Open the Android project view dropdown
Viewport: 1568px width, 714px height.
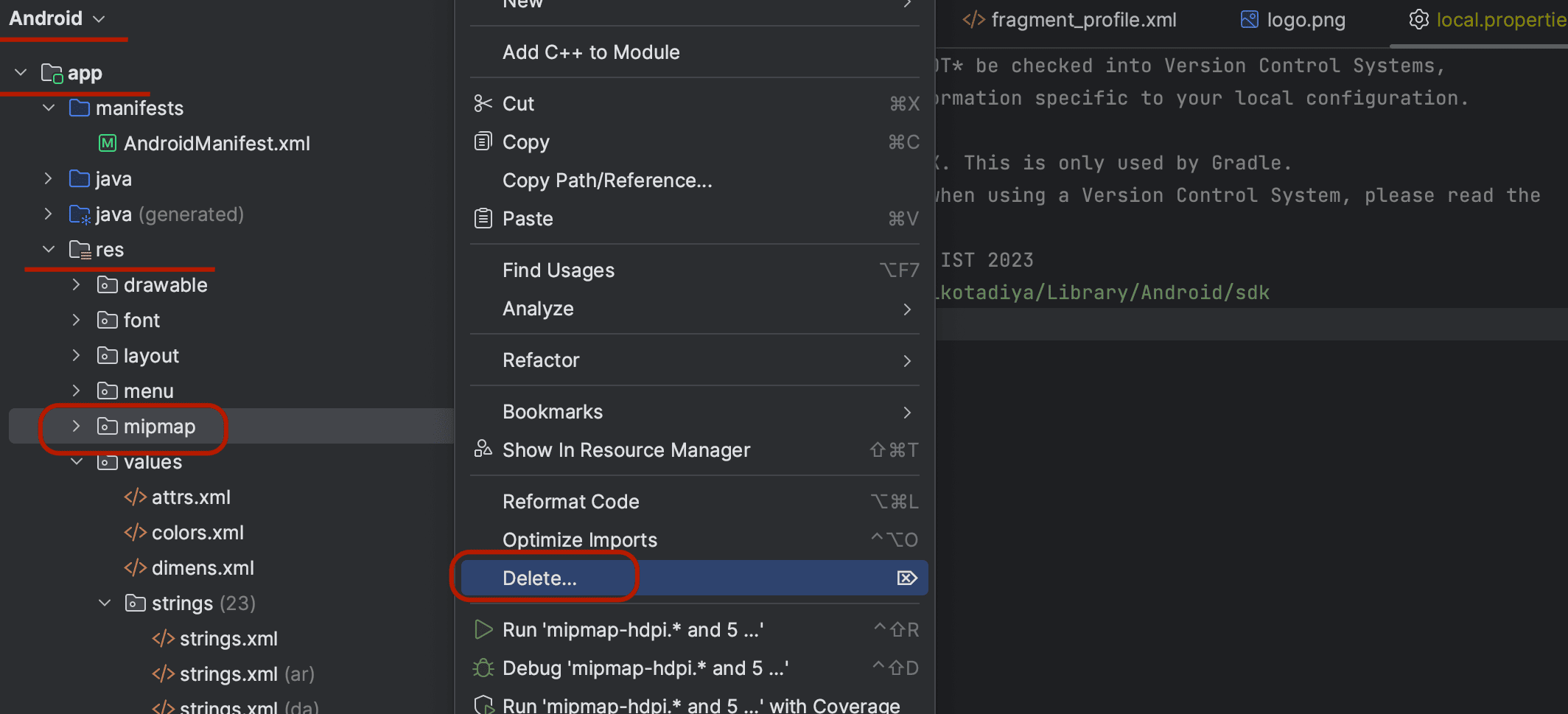click(x=57, y=18)
